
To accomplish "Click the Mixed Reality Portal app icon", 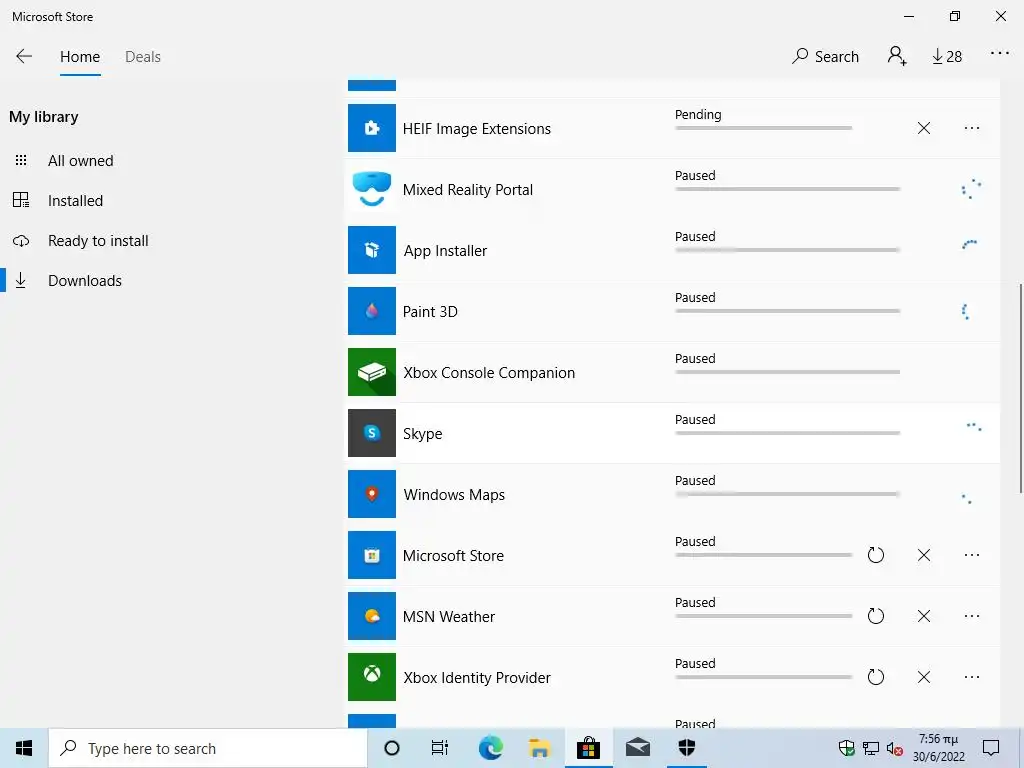I will [x=372, y=189].
